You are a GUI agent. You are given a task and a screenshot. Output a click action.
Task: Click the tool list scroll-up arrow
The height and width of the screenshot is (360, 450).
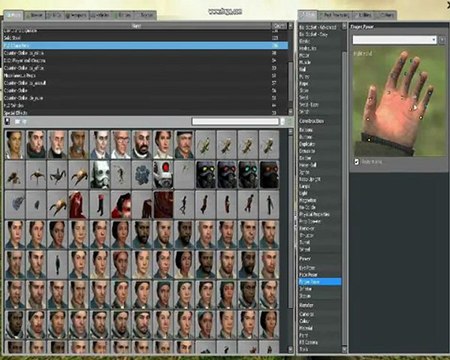[x=344, y=26]
